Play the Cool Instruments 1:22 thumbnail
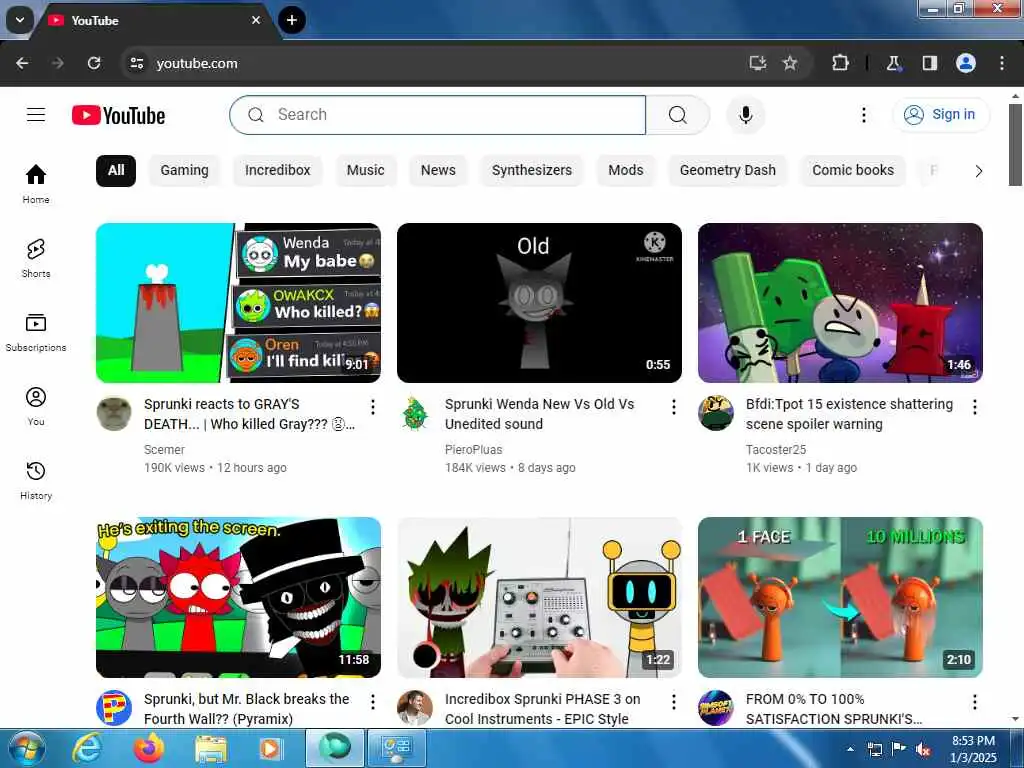1024x768 pixels. coord(539,598)
